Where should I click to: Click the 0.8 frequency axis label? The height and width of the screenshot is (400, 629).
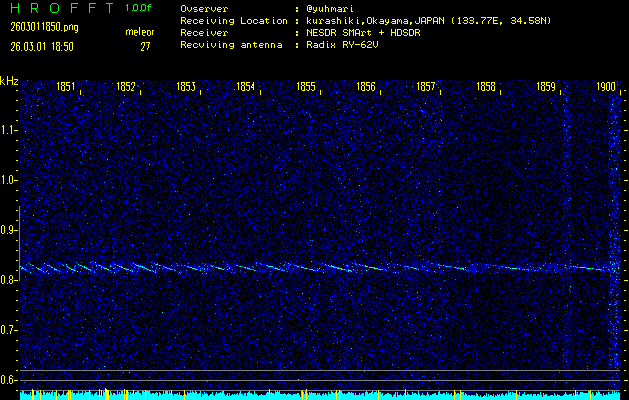pyautogui.click(x=9, y=280)
